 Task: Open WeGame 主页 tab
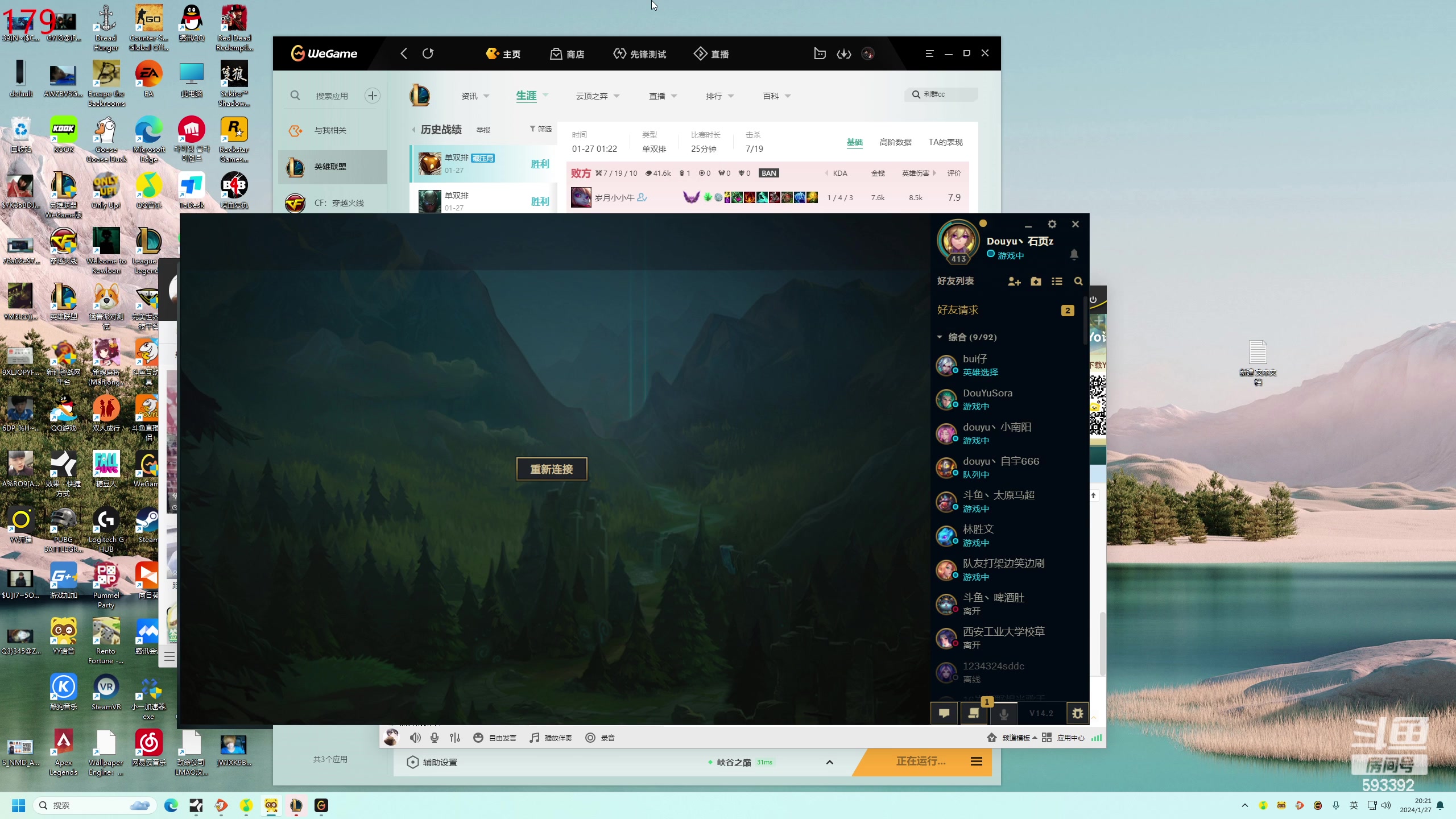click(503, 54)
